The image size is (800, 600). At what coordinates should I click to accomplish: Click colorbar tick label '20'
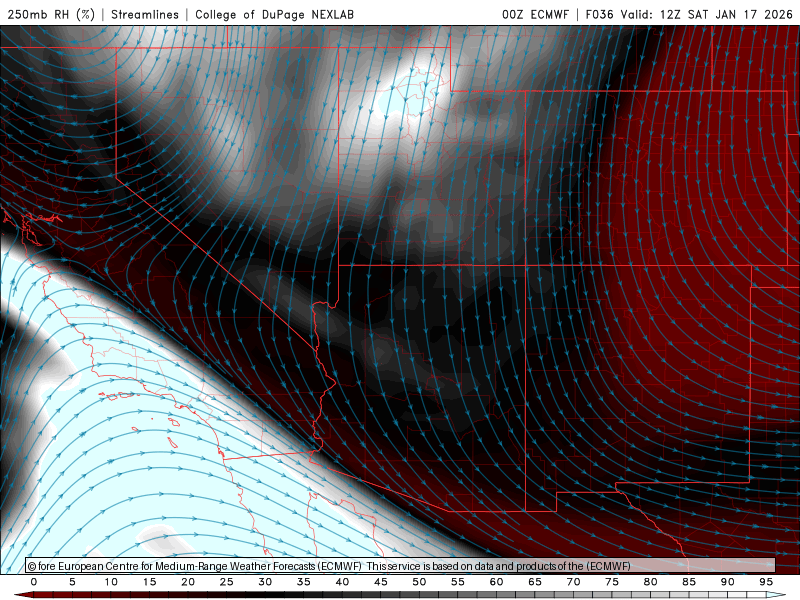point(188,582)
